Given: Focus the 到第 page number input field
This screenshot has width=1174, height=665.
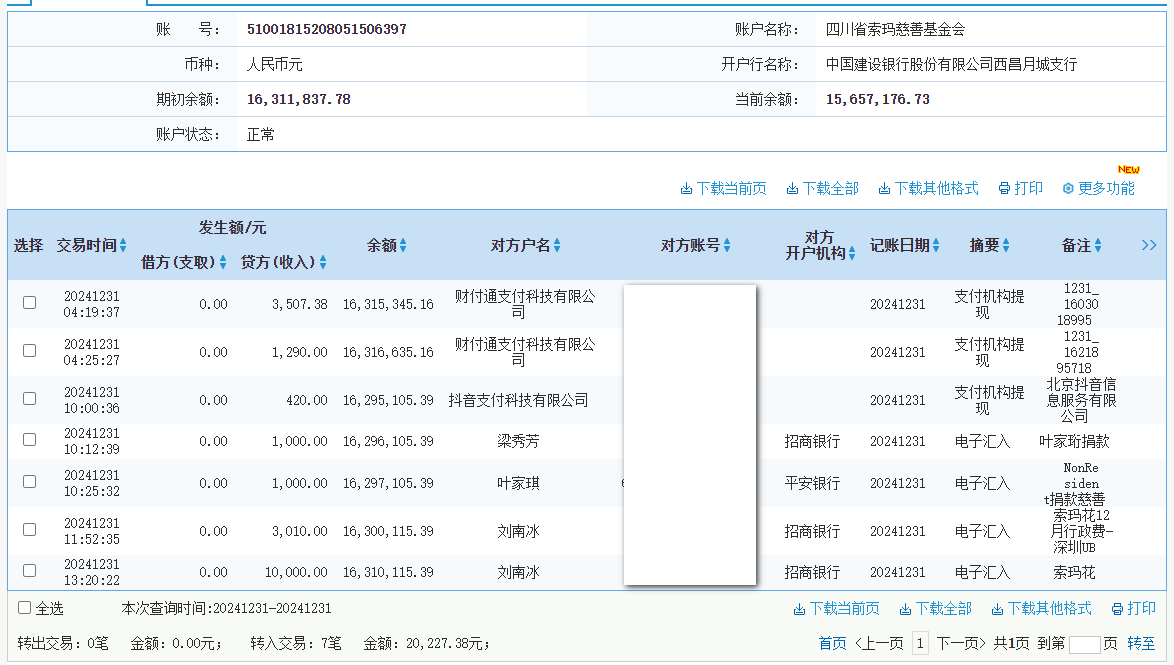Looking at the screenshot, I should pos(1084,644).
